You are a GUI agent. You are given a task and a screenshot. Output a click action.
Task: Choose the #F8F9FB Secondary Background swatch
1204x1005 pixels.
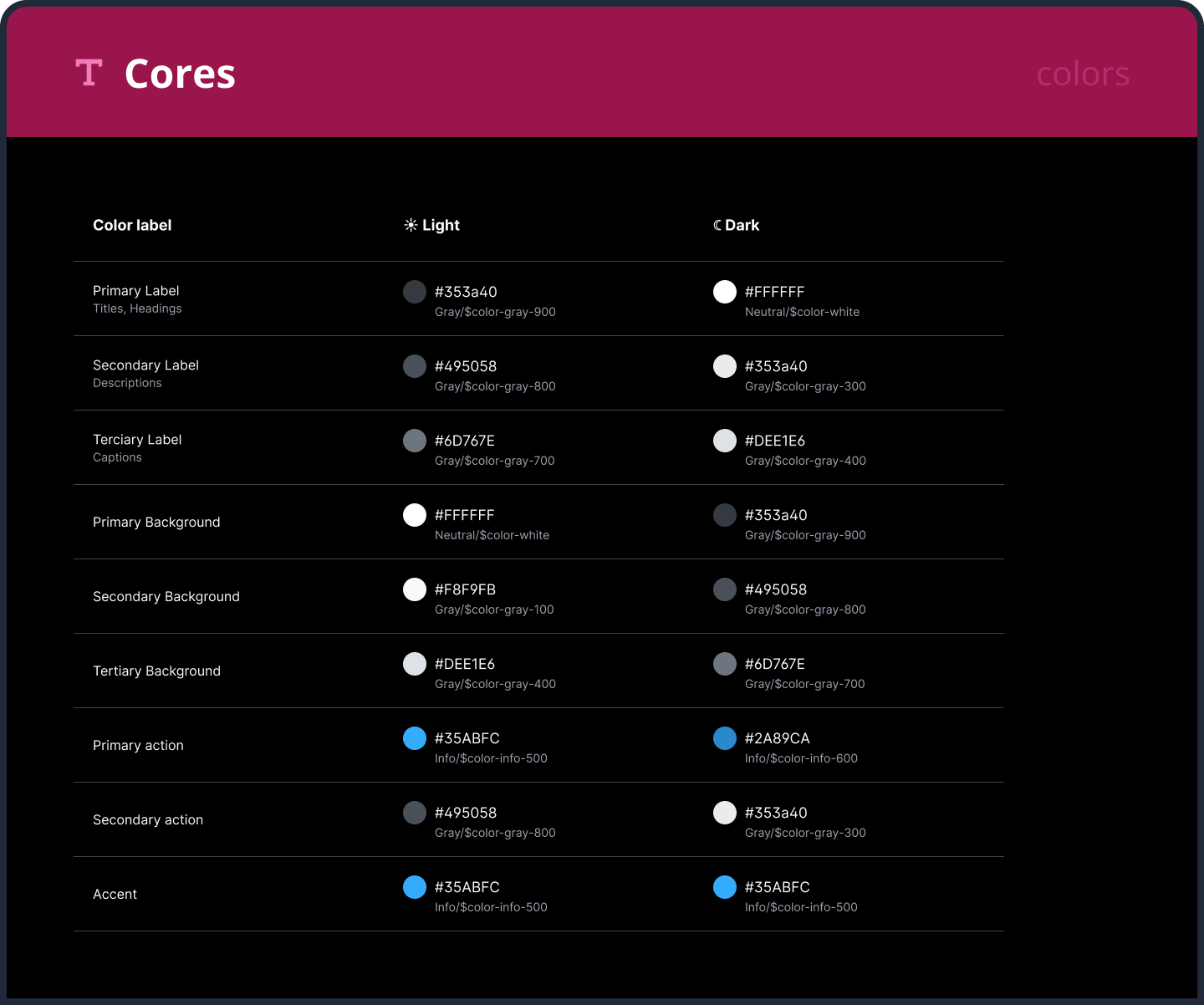coord(415,589)
